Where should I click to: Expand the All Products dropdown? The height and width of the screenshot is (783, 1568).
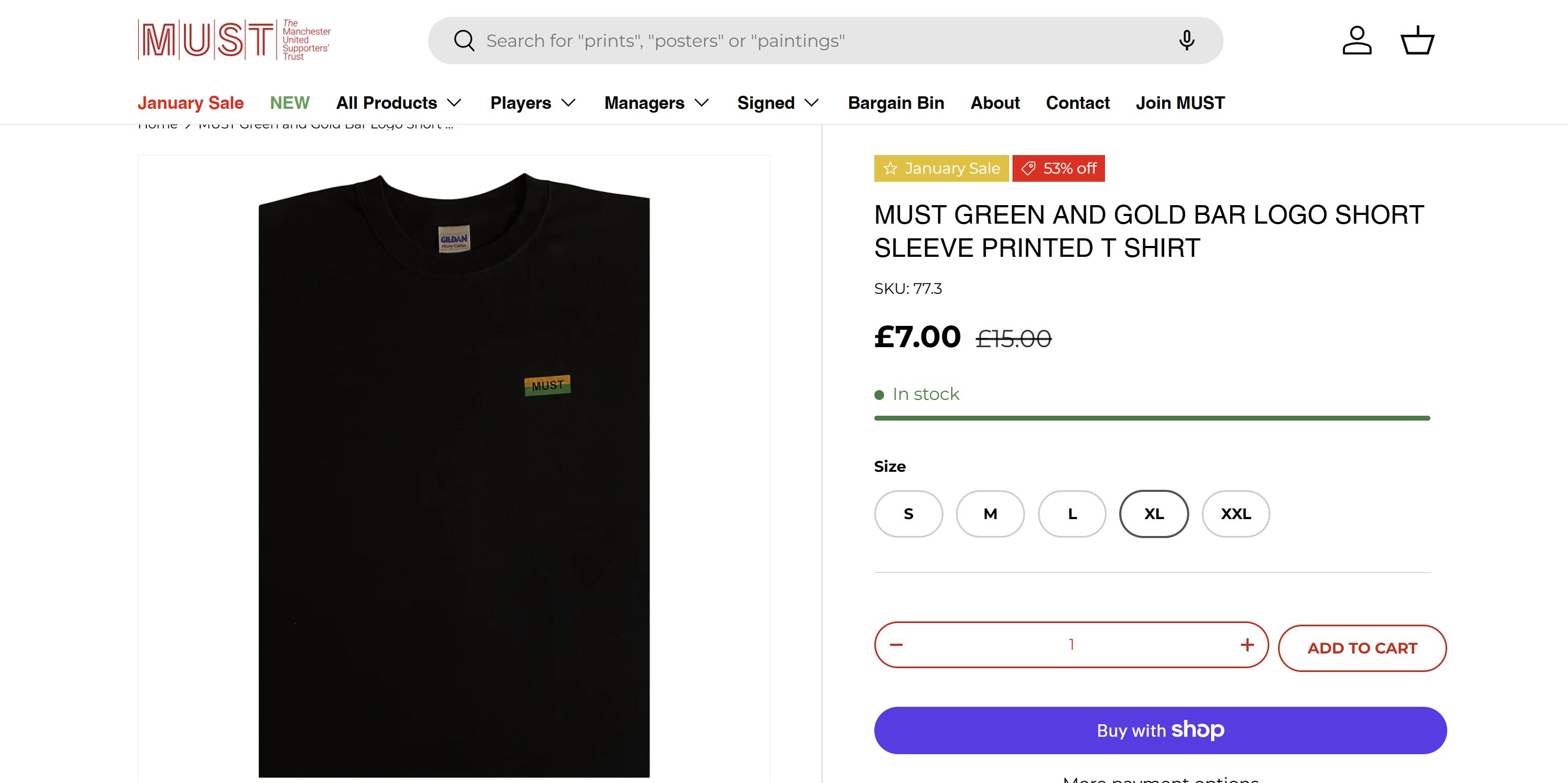click(x=399, y=103)
